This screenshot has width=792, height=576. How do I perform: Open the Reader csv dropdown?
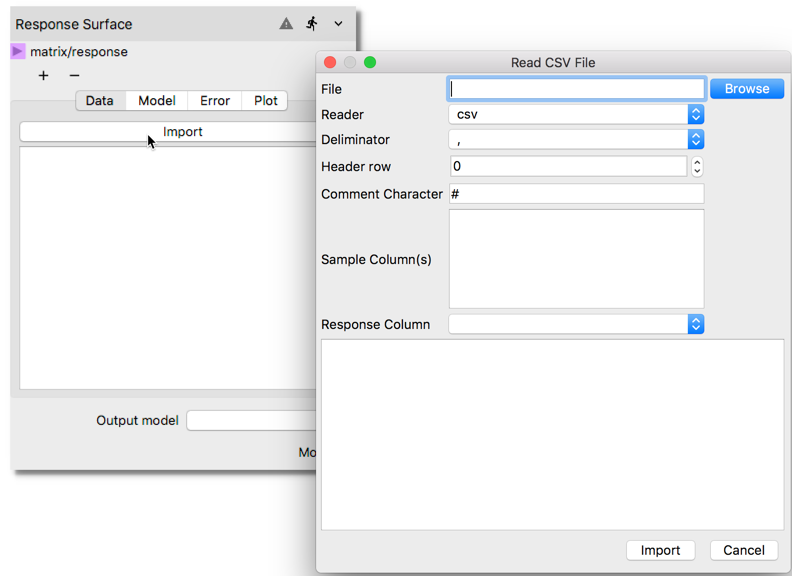(577, 115)
